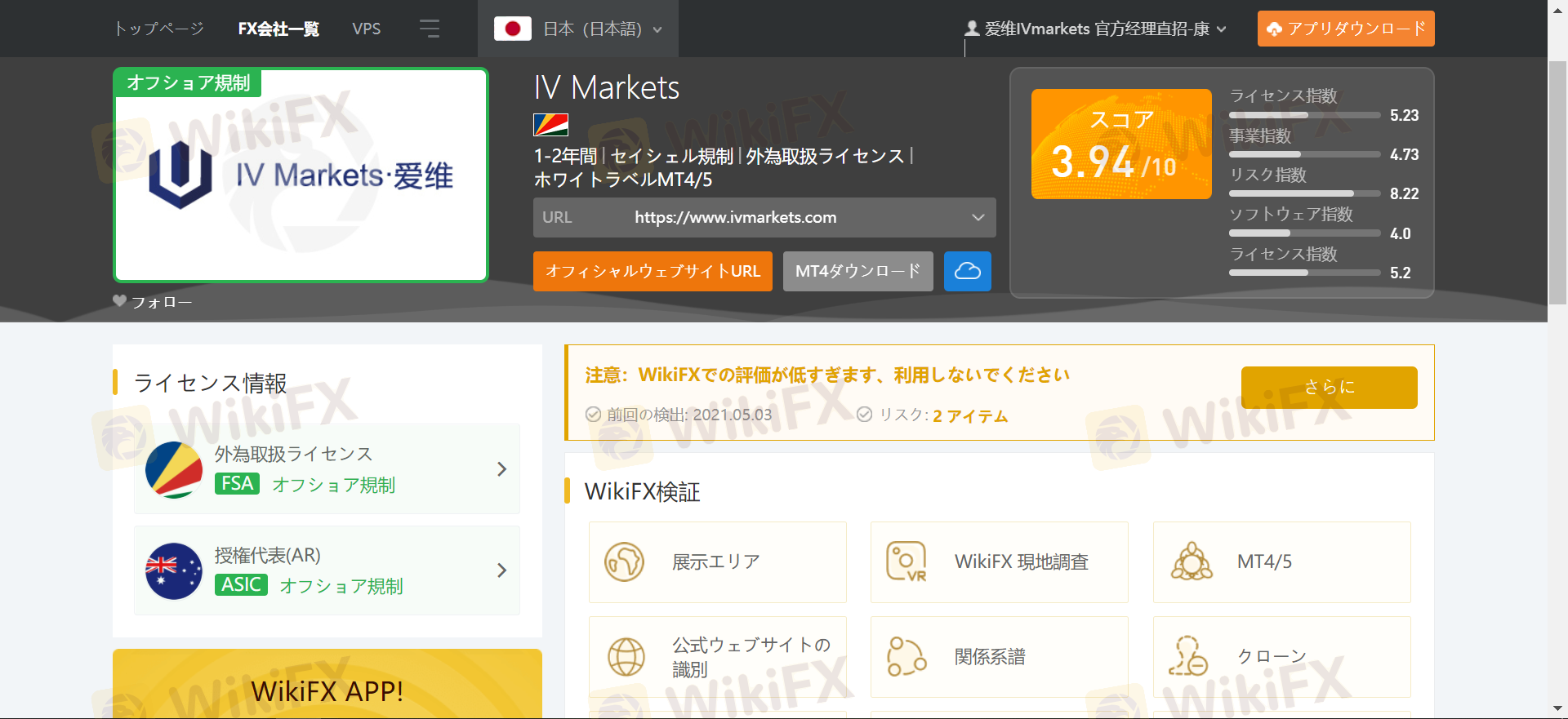Screen dimensions: 1568x719
Task: Click the Seychelles flag under IV Markets
Action: click(550, 125)
